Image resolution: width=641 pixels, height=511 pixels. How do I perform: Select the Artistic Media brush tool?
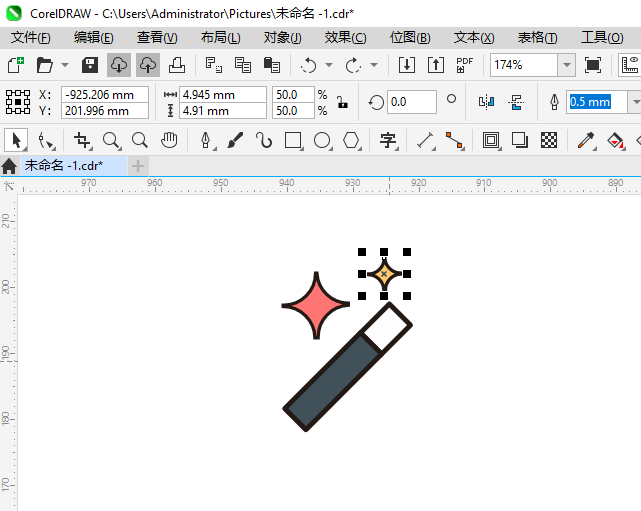click(235, 141)
